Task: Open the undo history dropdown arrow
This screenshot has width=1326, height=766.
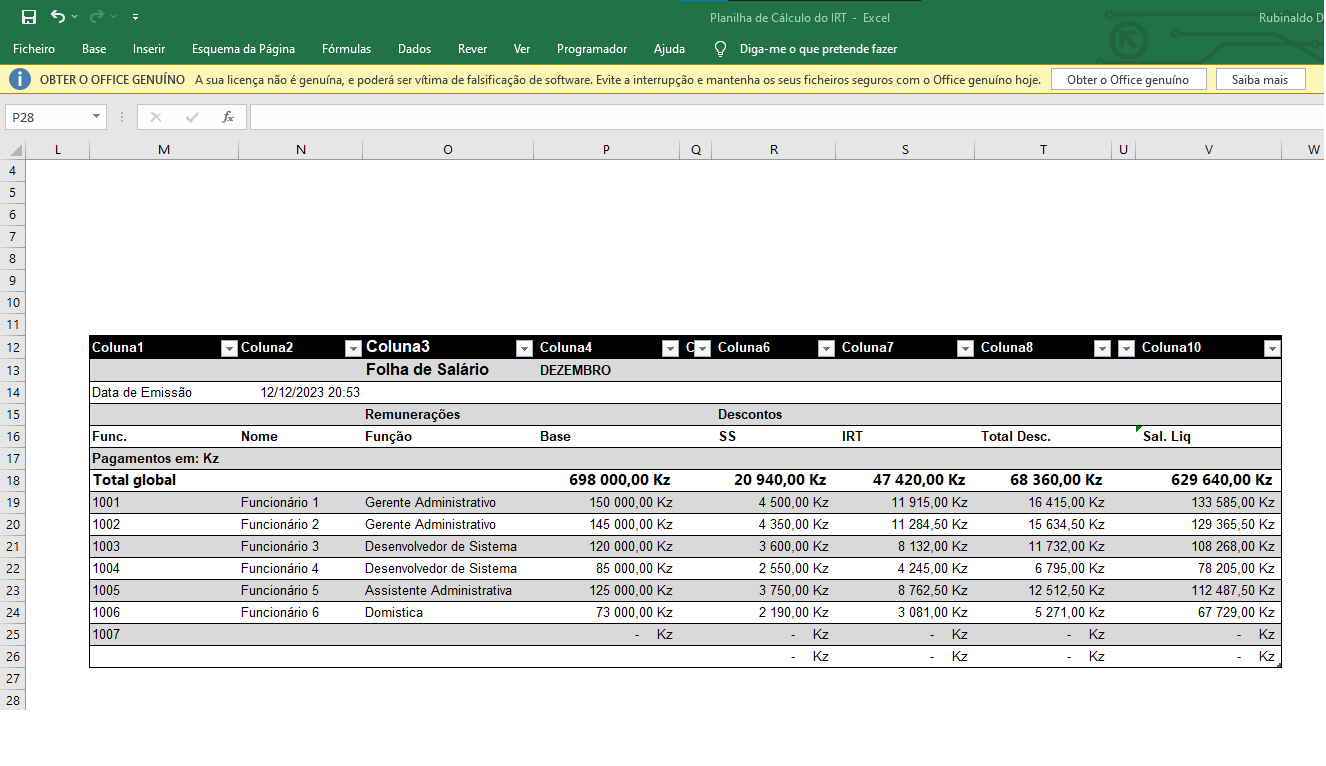Action: pyautogui.click(x=75, y=17)
